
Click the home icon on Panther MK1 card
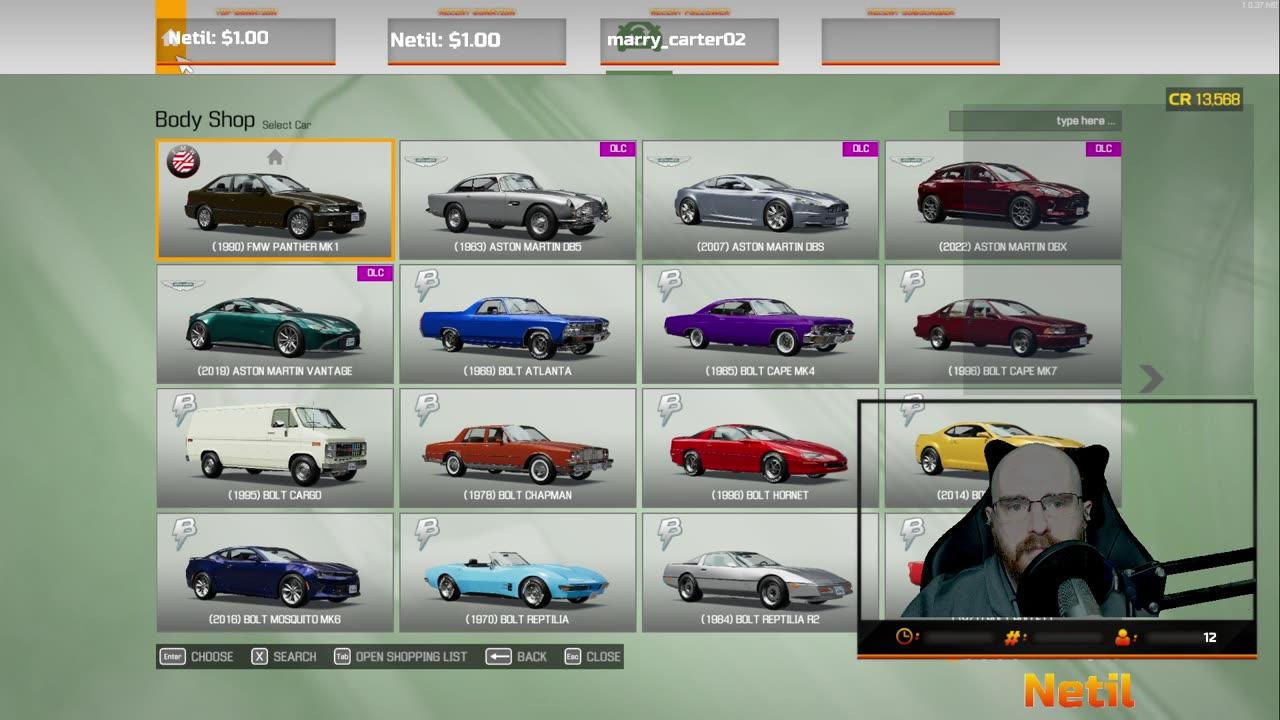275,157
